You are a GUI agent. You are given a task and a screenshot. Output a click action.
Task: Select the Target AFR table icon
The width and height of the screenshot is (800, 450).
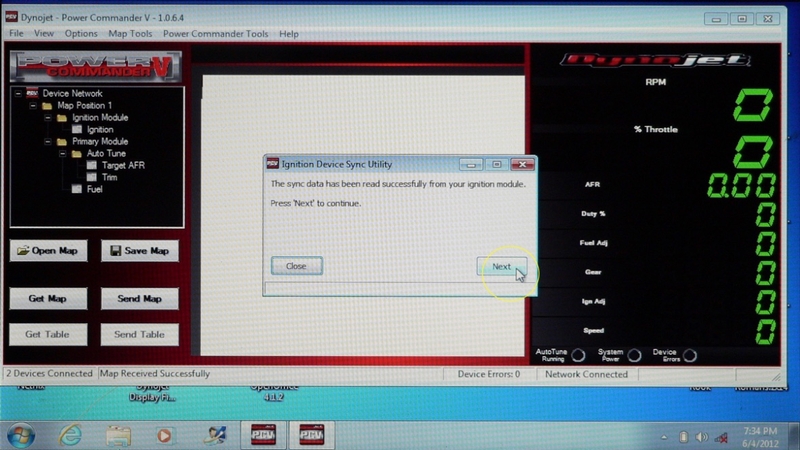coord(92,165)
